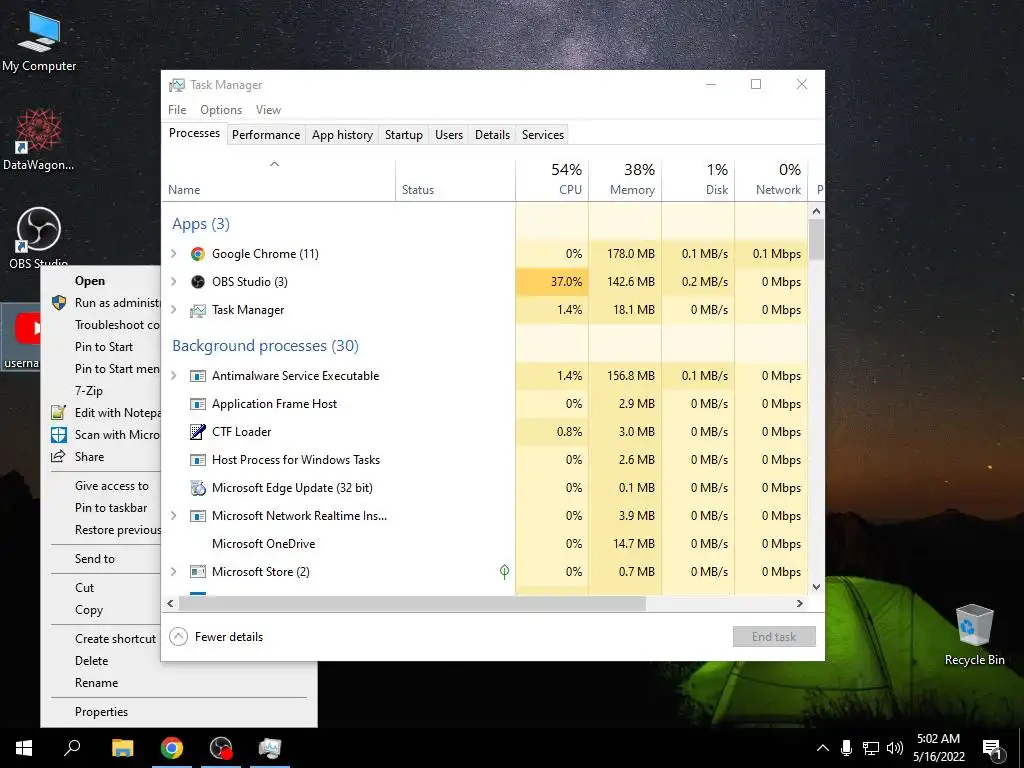Screen dimensions: 1024x768
Task: Collapse view with Fewer details
Action: coord(216,637)
